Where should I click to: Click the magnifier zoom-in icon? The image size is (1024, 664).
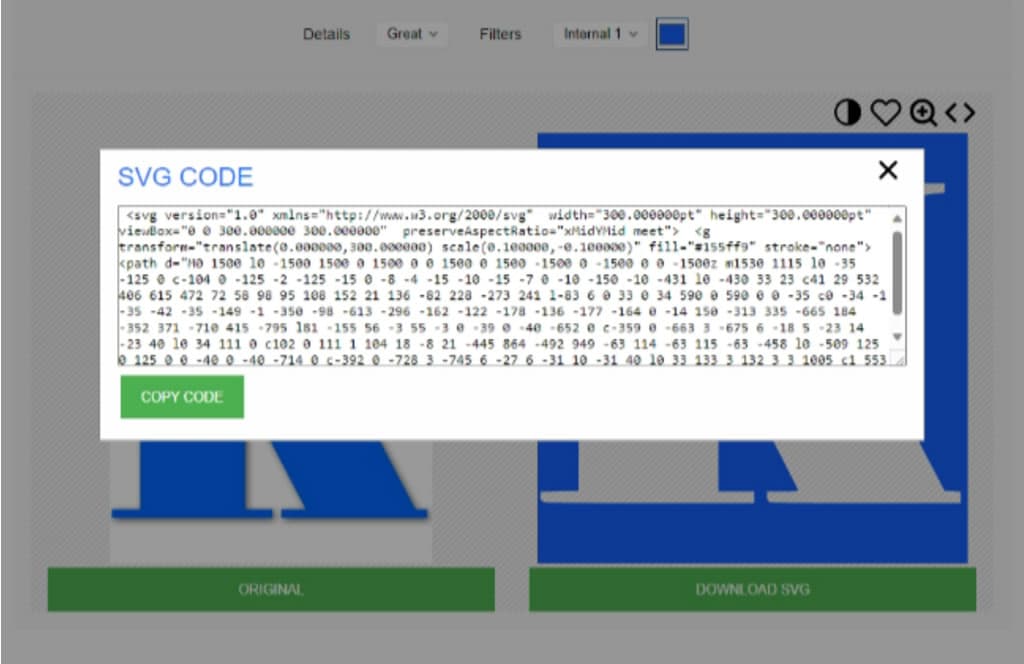pos(922,113)
